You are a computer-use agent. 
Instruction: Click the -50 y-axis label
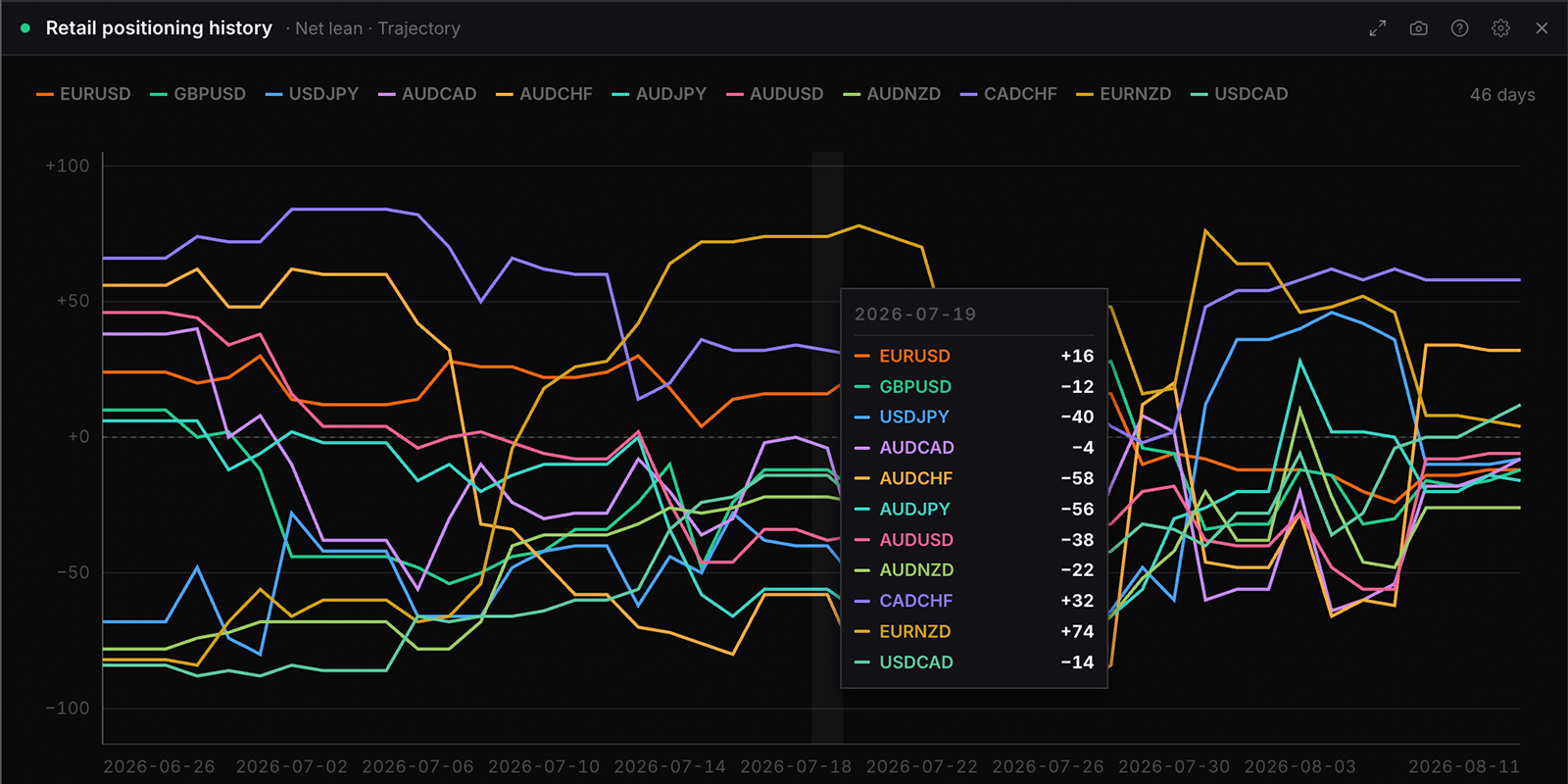pyautogui.click(x=73, y=572)
